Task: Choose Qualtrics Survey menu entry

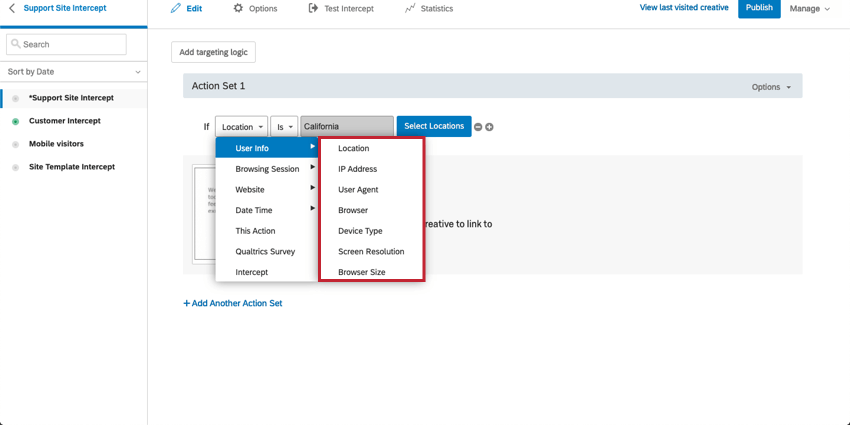Action: point(266,251)
